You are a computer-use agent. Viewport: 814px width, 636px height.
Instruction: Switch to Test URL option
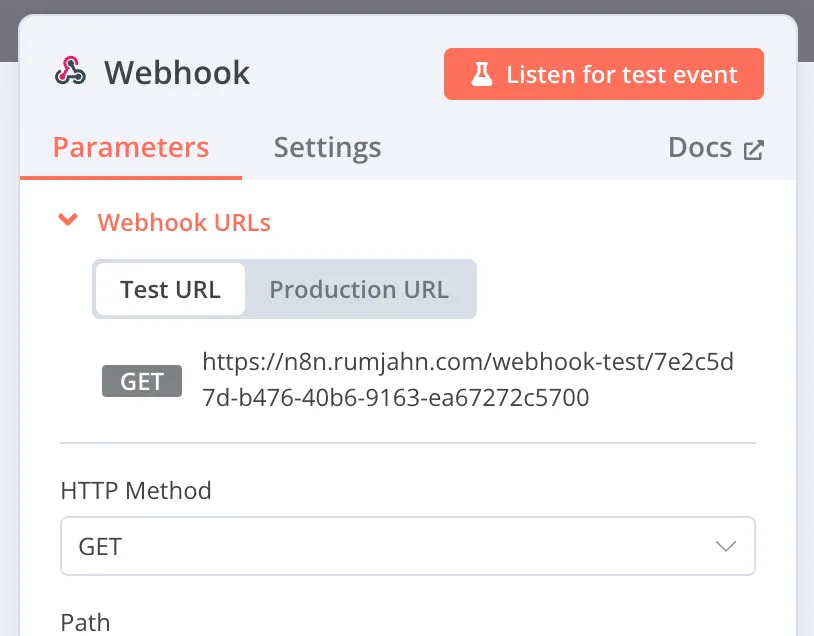[170, 290]
